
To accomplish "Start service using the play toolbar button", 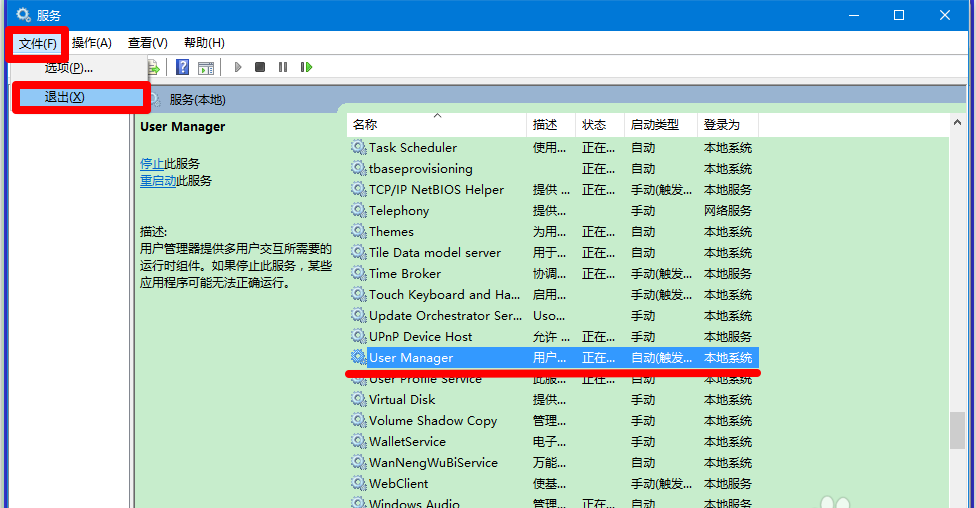I will (238, 67).
